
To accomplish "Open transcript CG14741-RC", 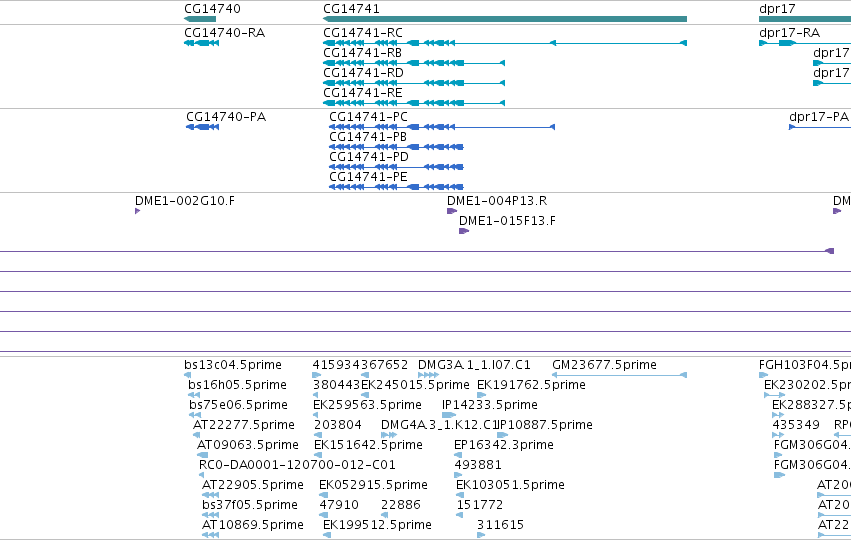I will click(x=363, y=33).
